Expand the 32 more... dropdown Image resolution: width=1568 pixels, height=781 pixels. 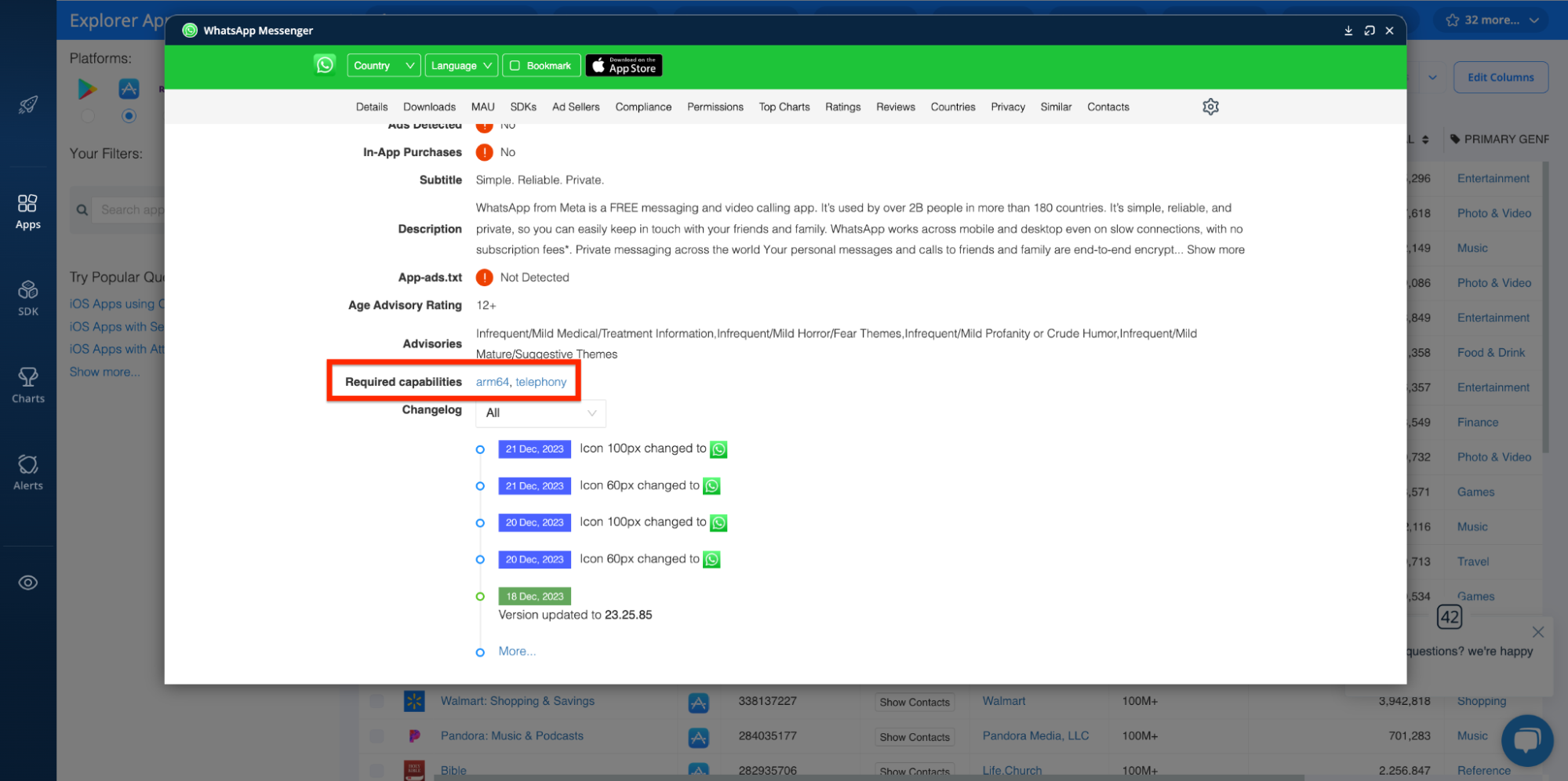click(1493, 20)
